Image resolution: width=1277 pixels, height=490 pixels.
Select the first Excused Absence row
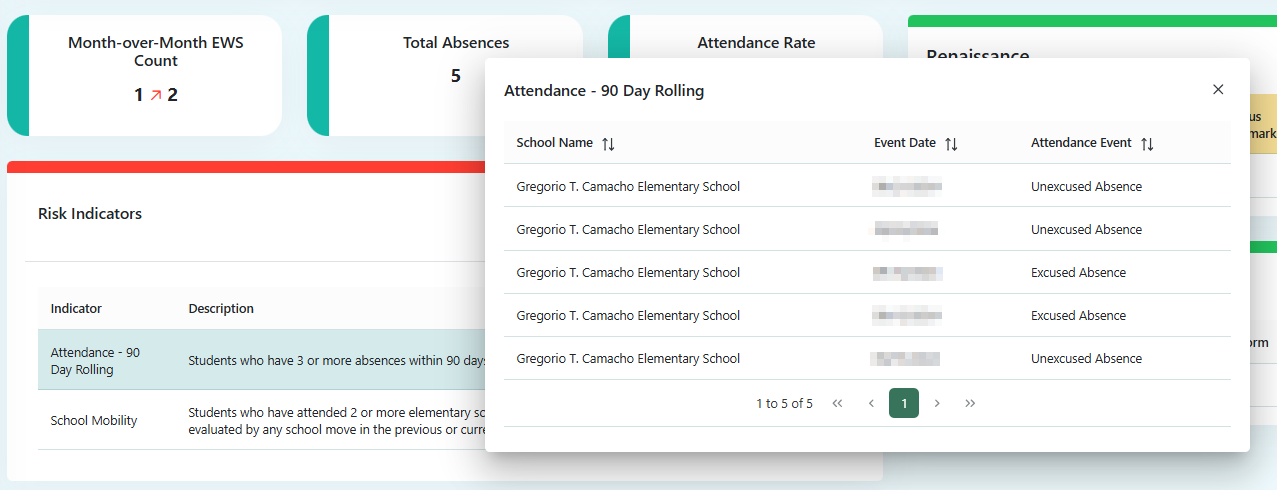point(866,273)
